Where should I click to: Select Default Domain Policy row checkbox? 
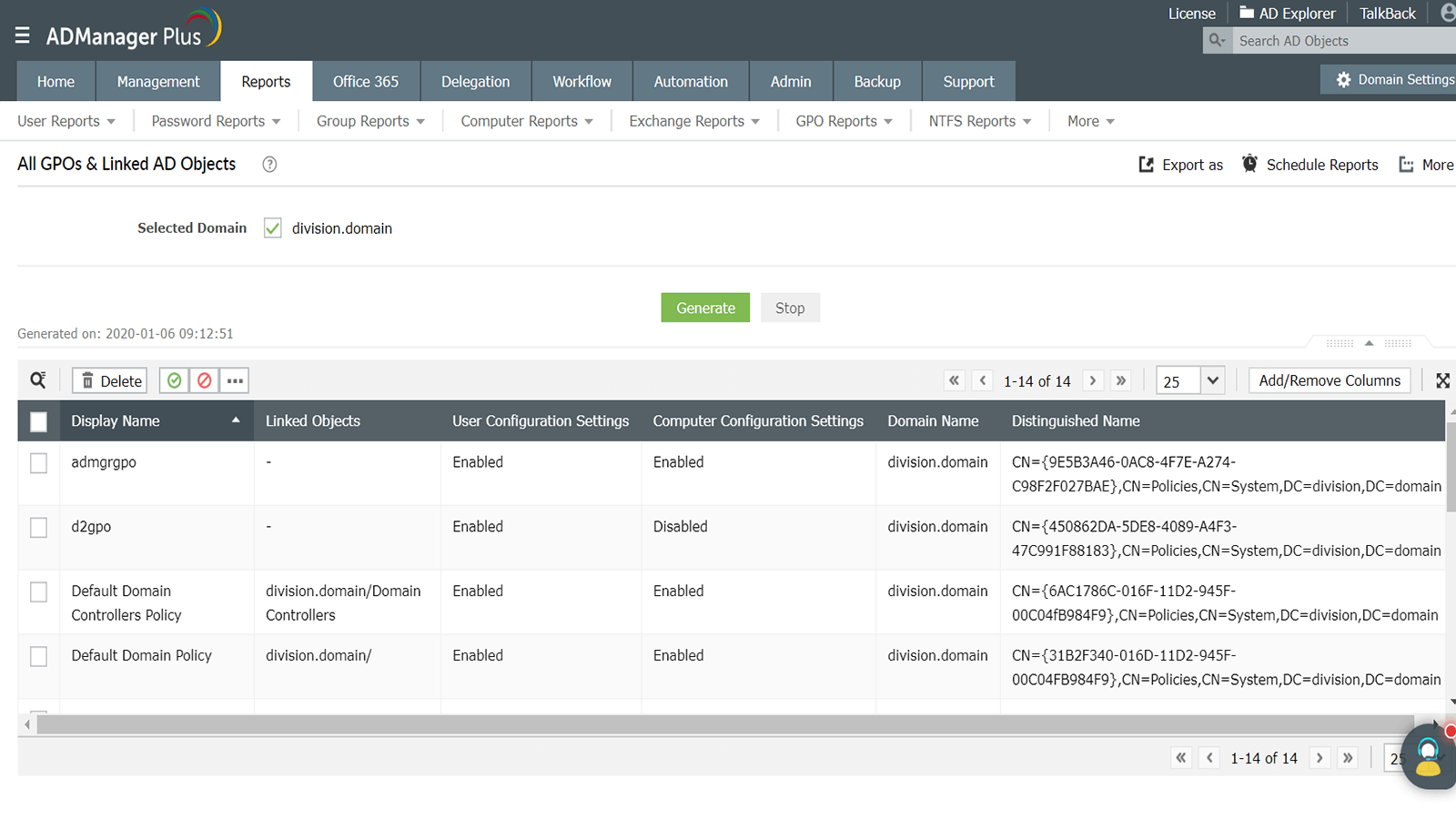click(38, 657)
